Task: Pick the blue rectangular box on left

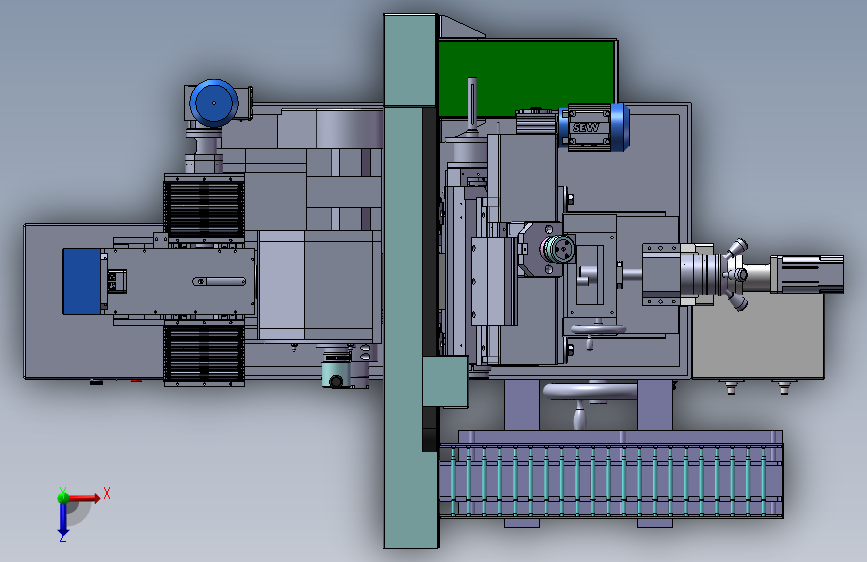Action: [x=82, y=281]
